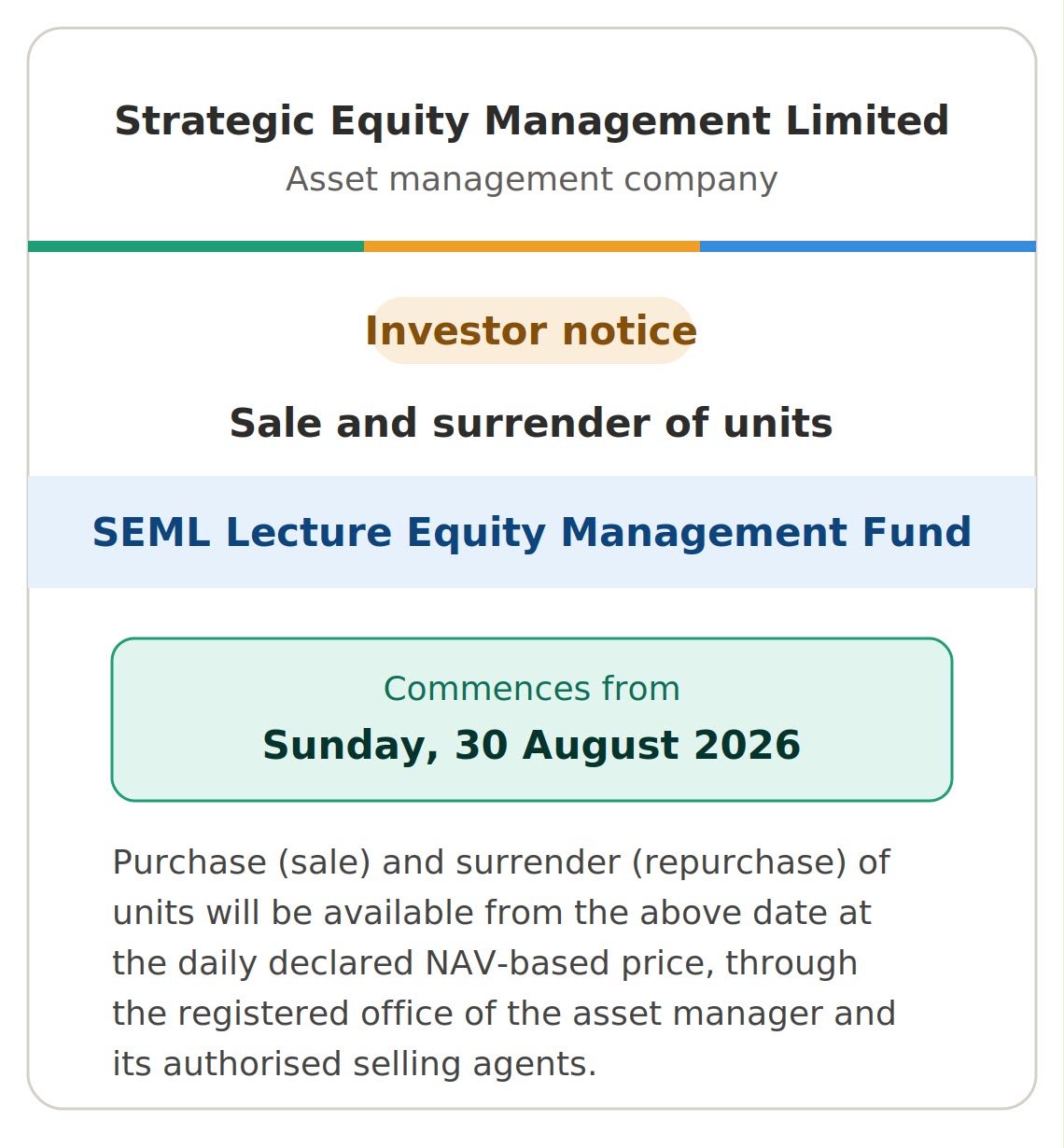The height and width of the screenshot is (1148, 1064).
Task: Click the word 'SEML' in the fund name
Action: 151,533
